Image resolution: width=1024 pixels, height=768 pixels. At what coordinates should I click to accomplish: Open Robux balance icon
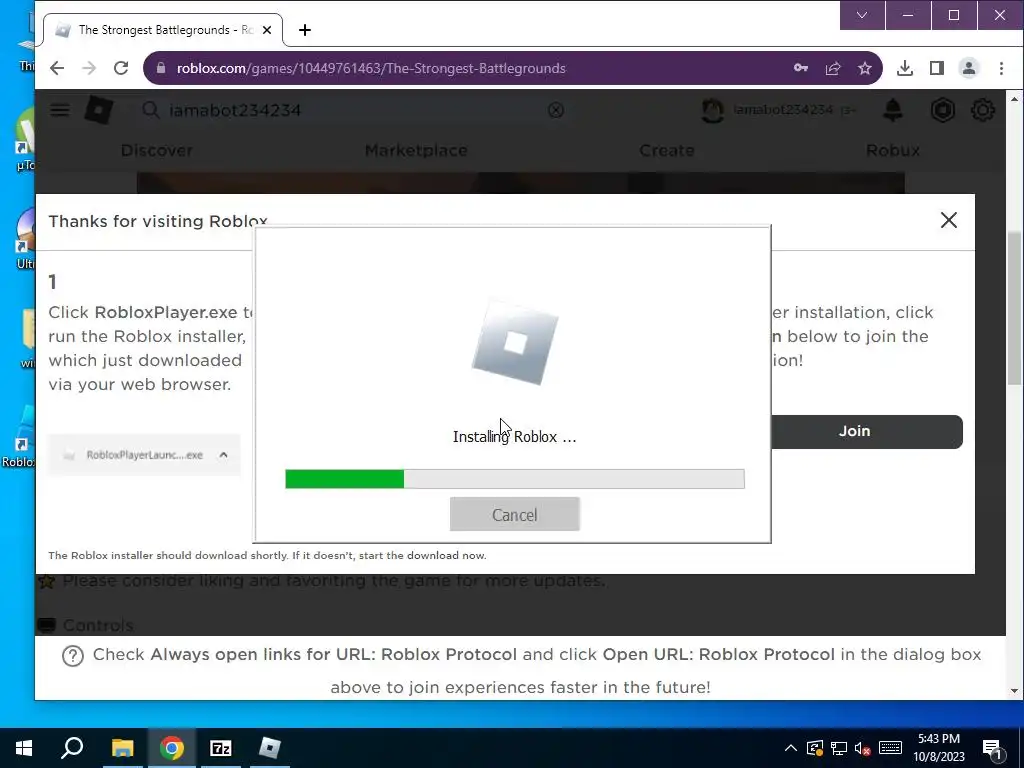pyautogui.click(x=942, y=110)
